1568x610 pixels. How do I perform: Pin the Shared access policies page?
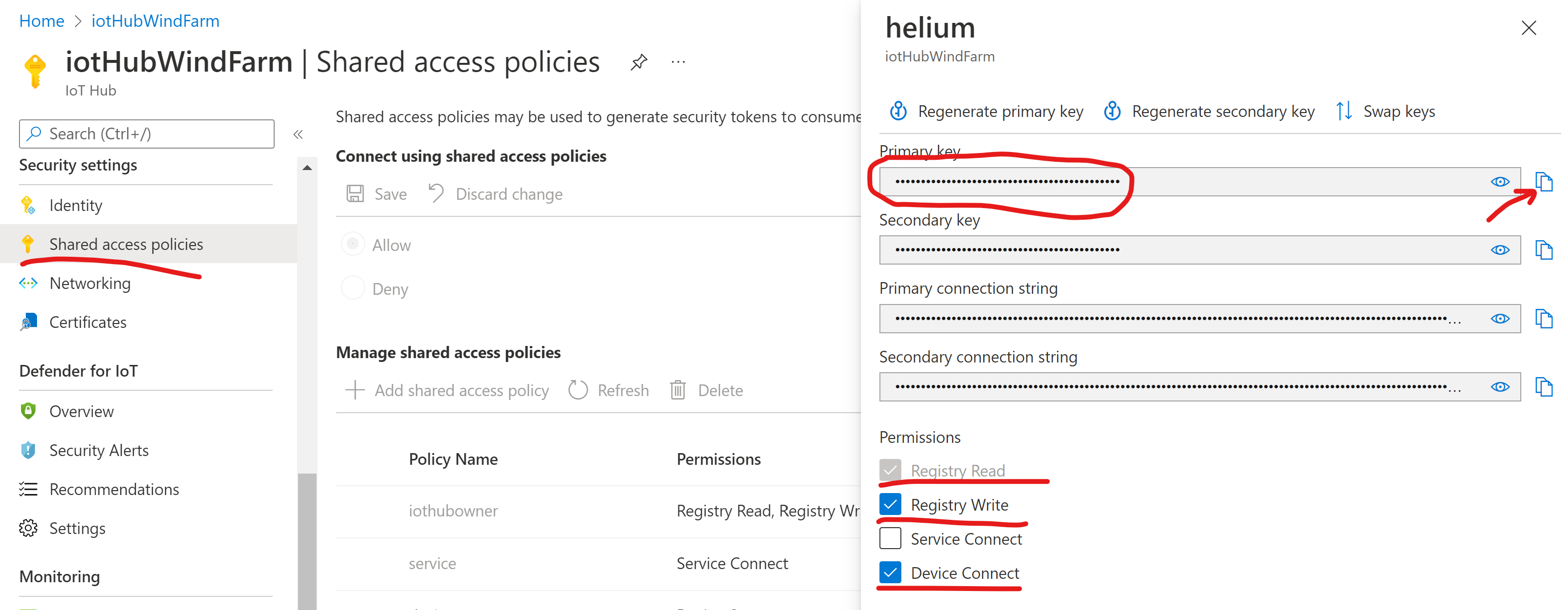[x=638, y=62]
